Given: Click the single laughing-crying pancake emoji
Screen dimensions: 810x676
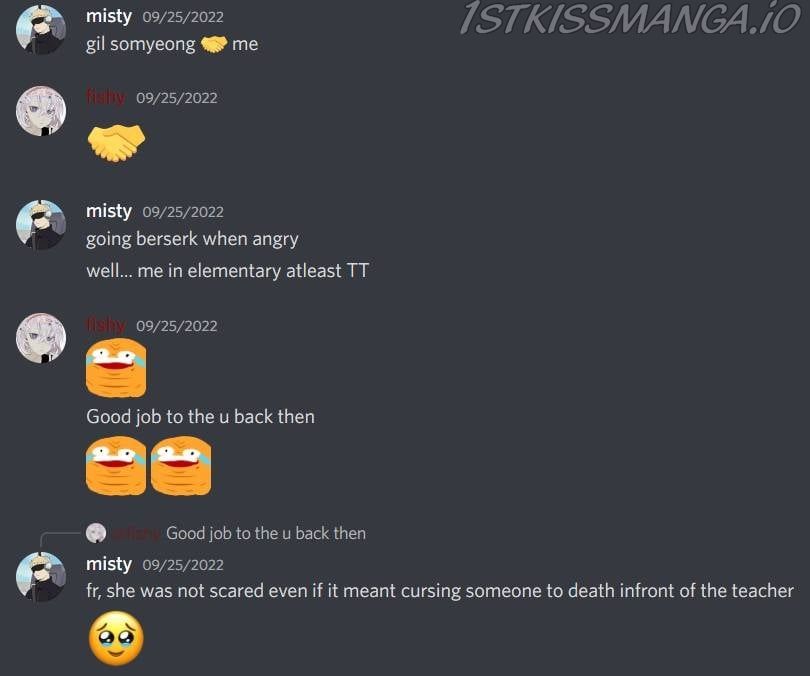Looking at the screenshot, I should click(116, 368).
